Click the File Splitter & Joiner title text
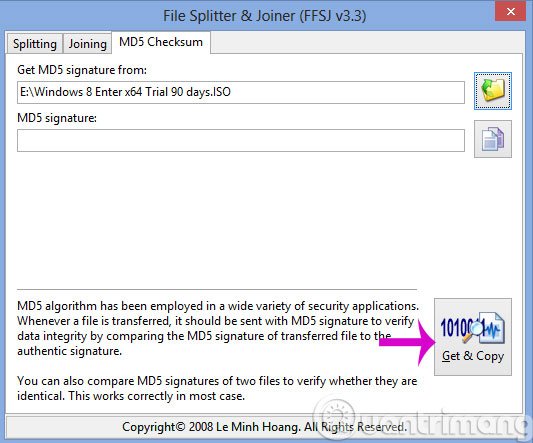This screenshot has width=533, height=443. (264, 16)
